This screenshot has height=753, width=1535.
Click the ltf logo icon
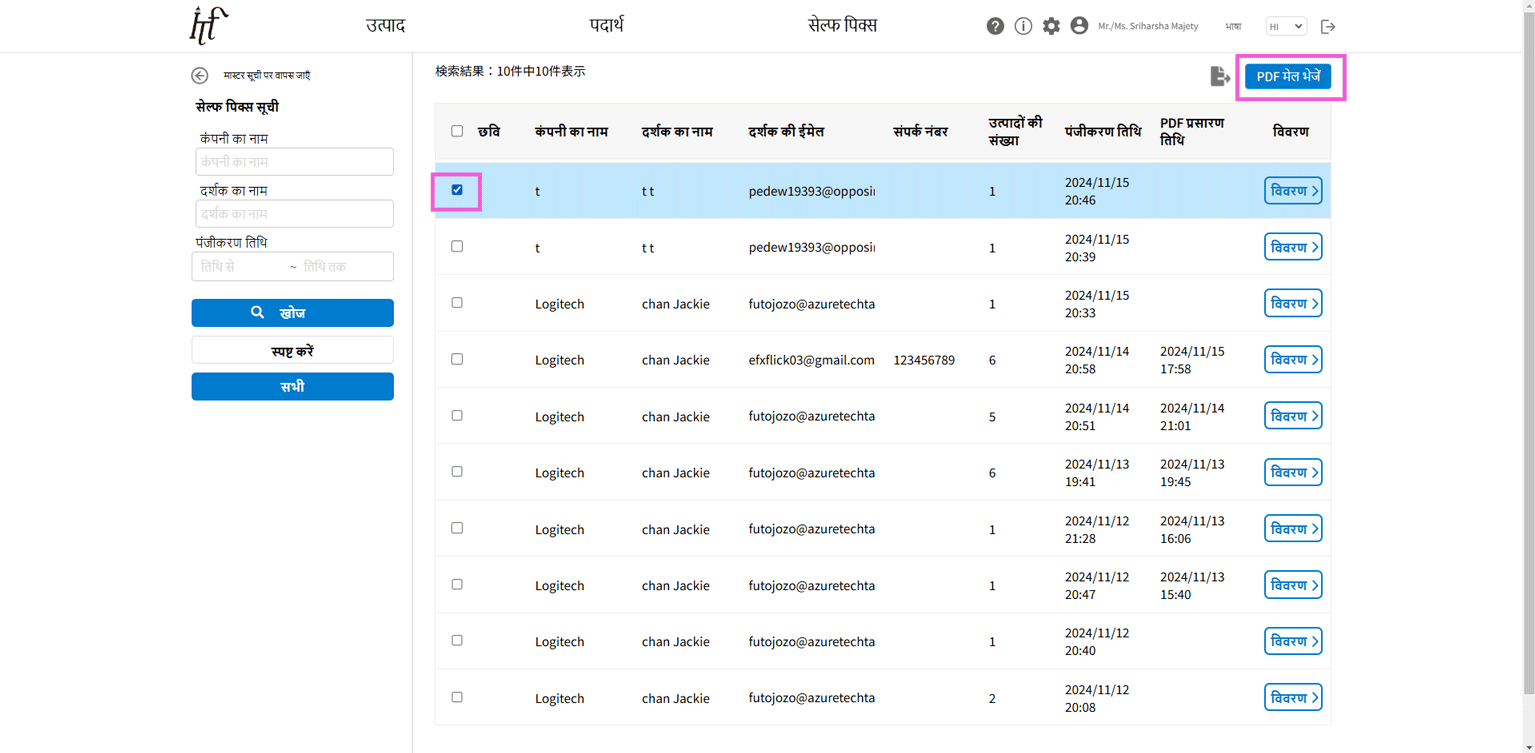click(209, 25)
